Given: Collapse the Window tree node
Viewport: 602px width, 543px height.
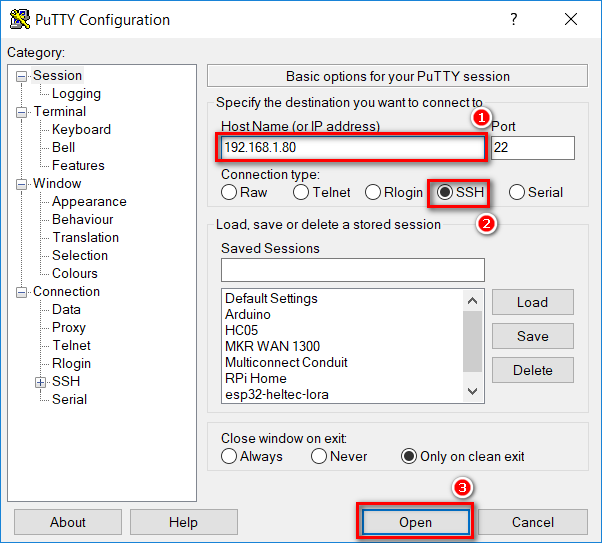Looking at the screenshot, I should coord(22,184).
